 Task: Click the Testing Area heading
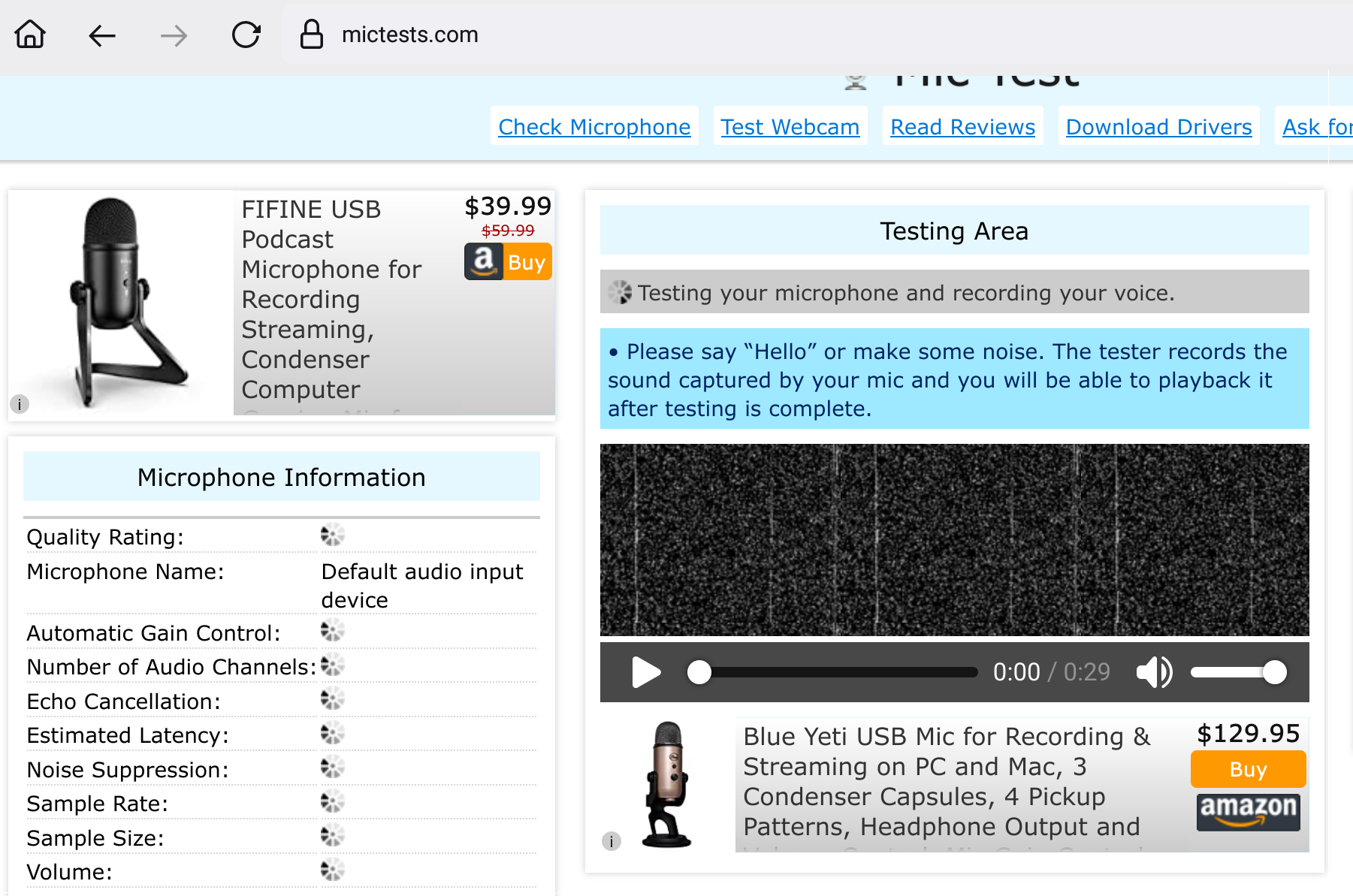(x=954, y=231)
